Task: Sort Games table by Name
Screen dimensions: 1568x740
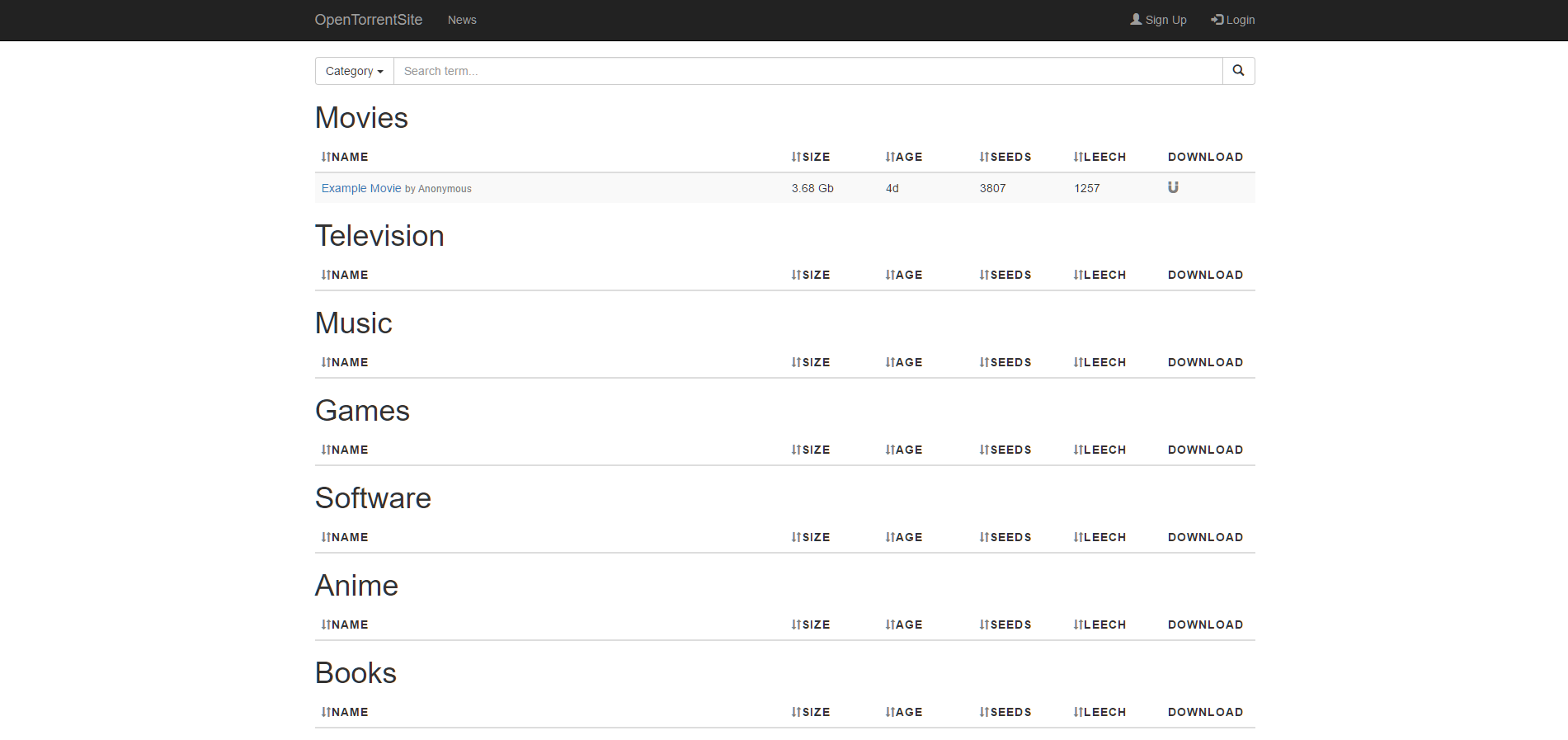Action: 345,450
